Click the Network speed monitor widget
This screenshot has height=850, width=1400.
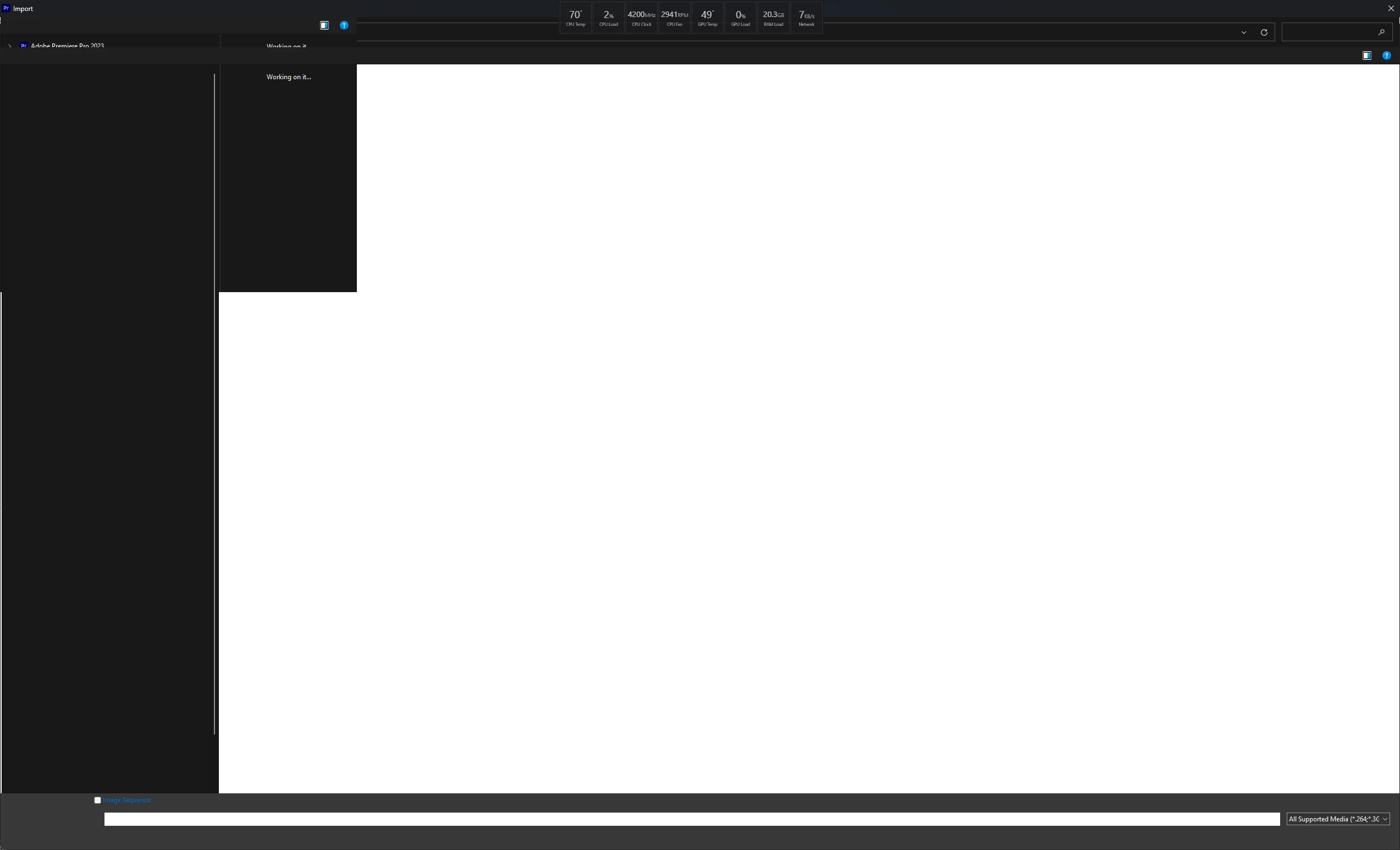pyautogui.click(x=806, y=18)
